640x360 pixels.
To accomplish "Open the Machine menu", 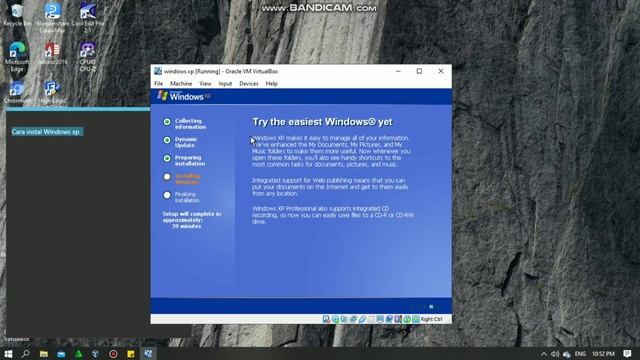I will (x=181, y=84).
